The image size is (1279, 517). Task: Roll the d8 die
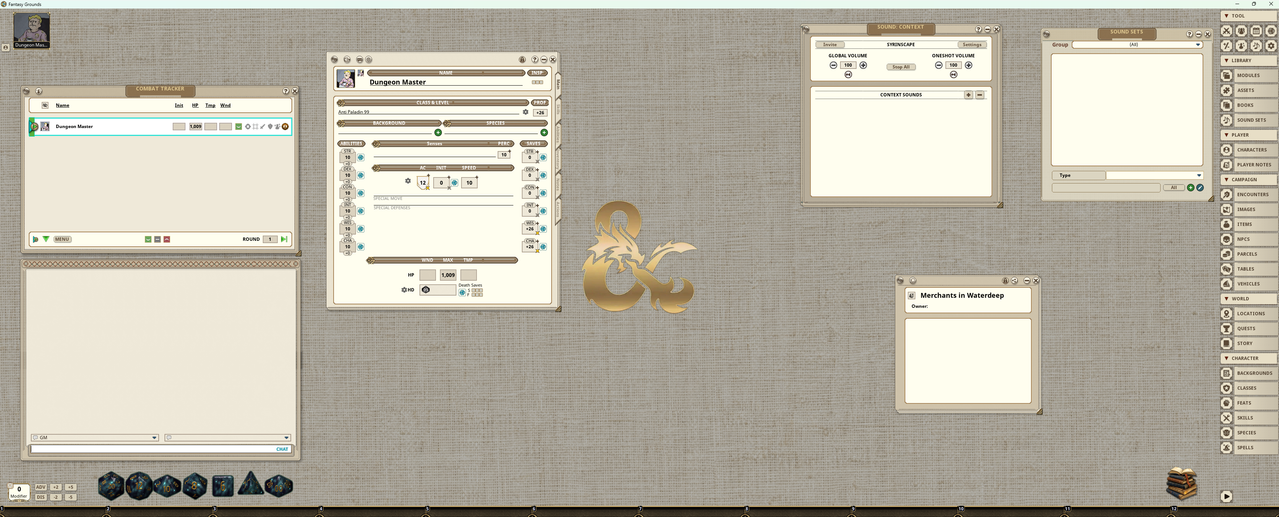tap(195, 486)
